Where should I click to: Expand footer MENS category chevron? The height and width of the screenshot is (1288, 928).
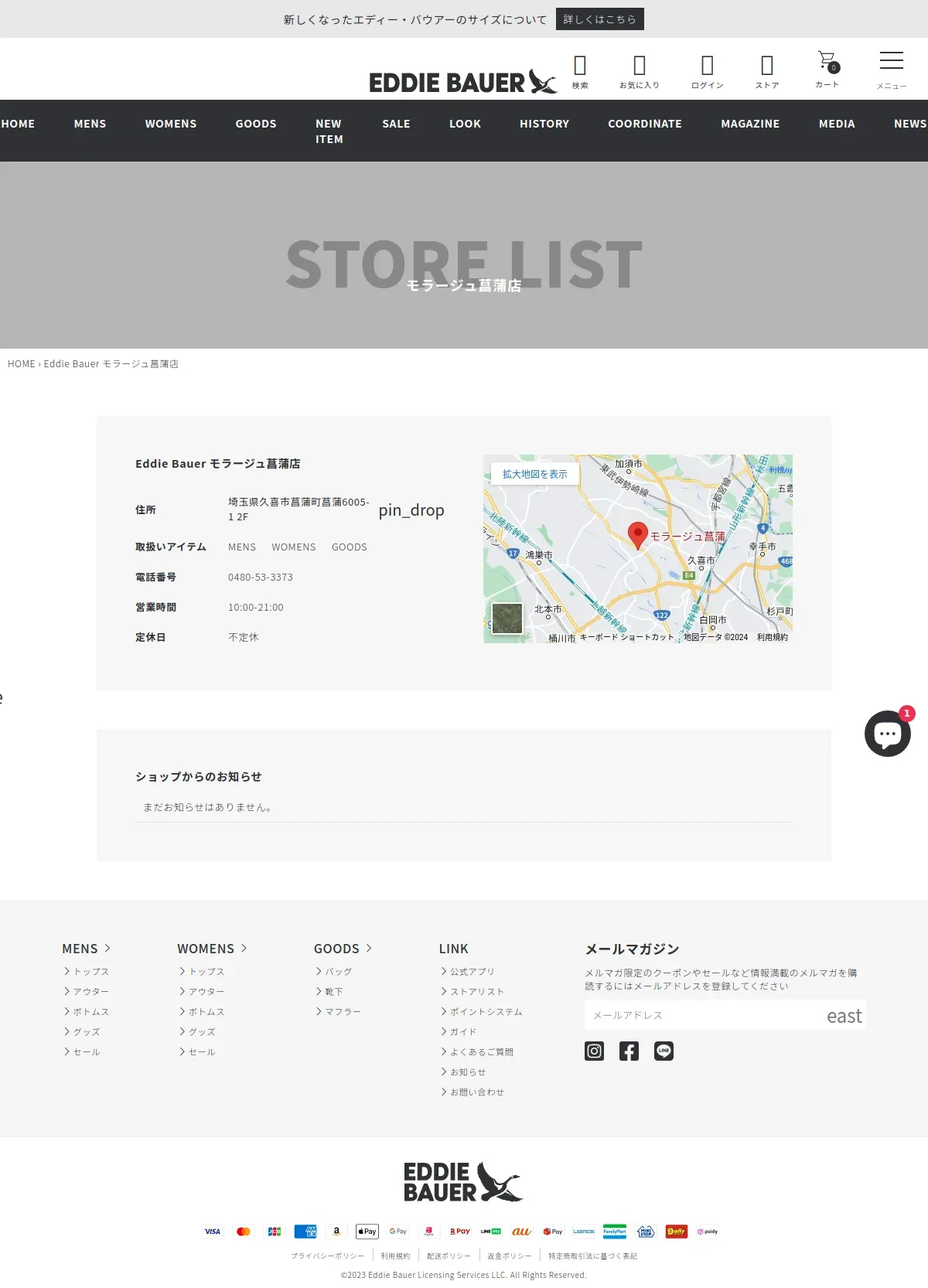coord(107,948)
